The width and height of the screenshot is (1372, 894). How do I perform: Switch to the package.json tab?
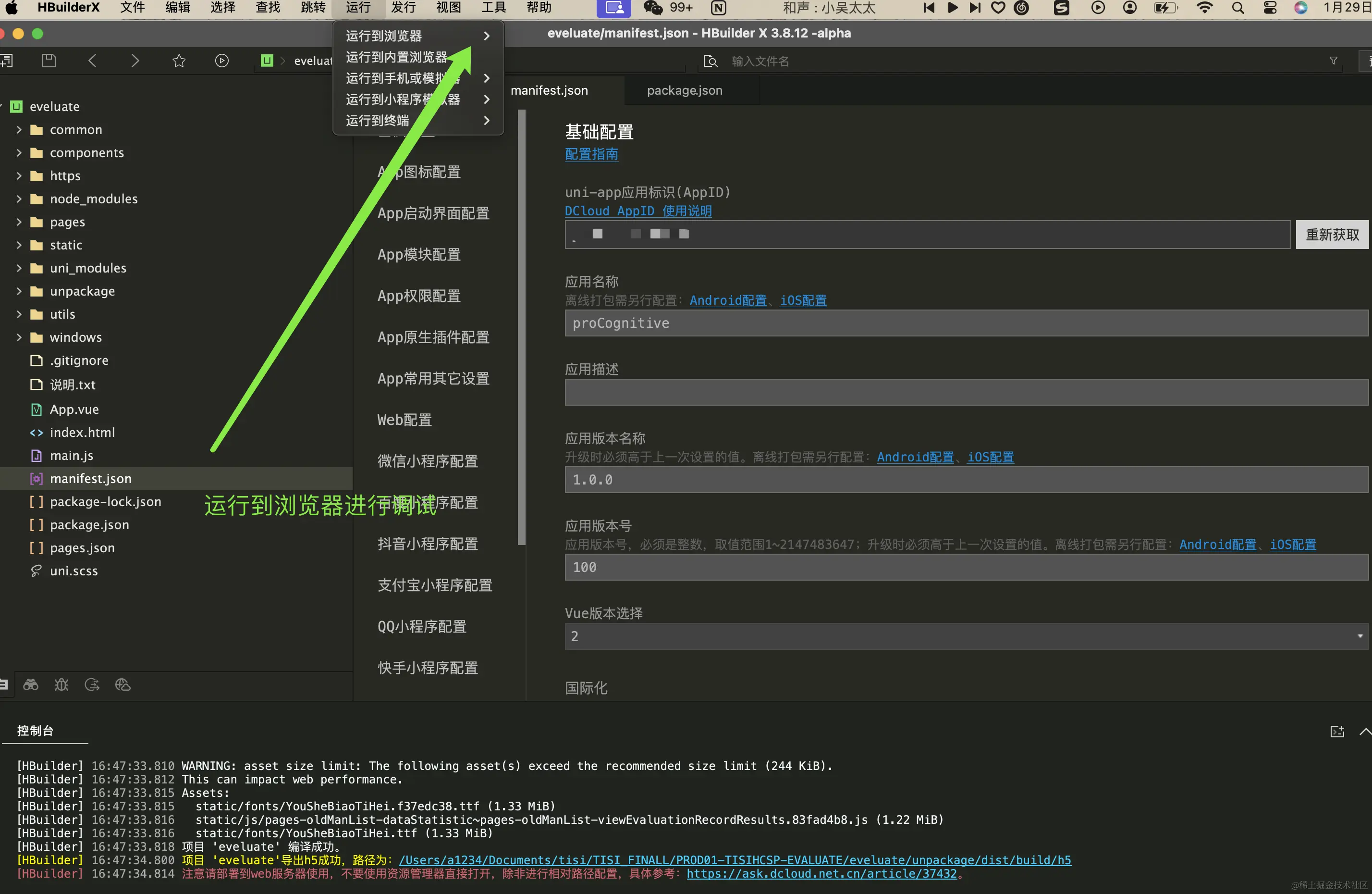click(684, 90)
